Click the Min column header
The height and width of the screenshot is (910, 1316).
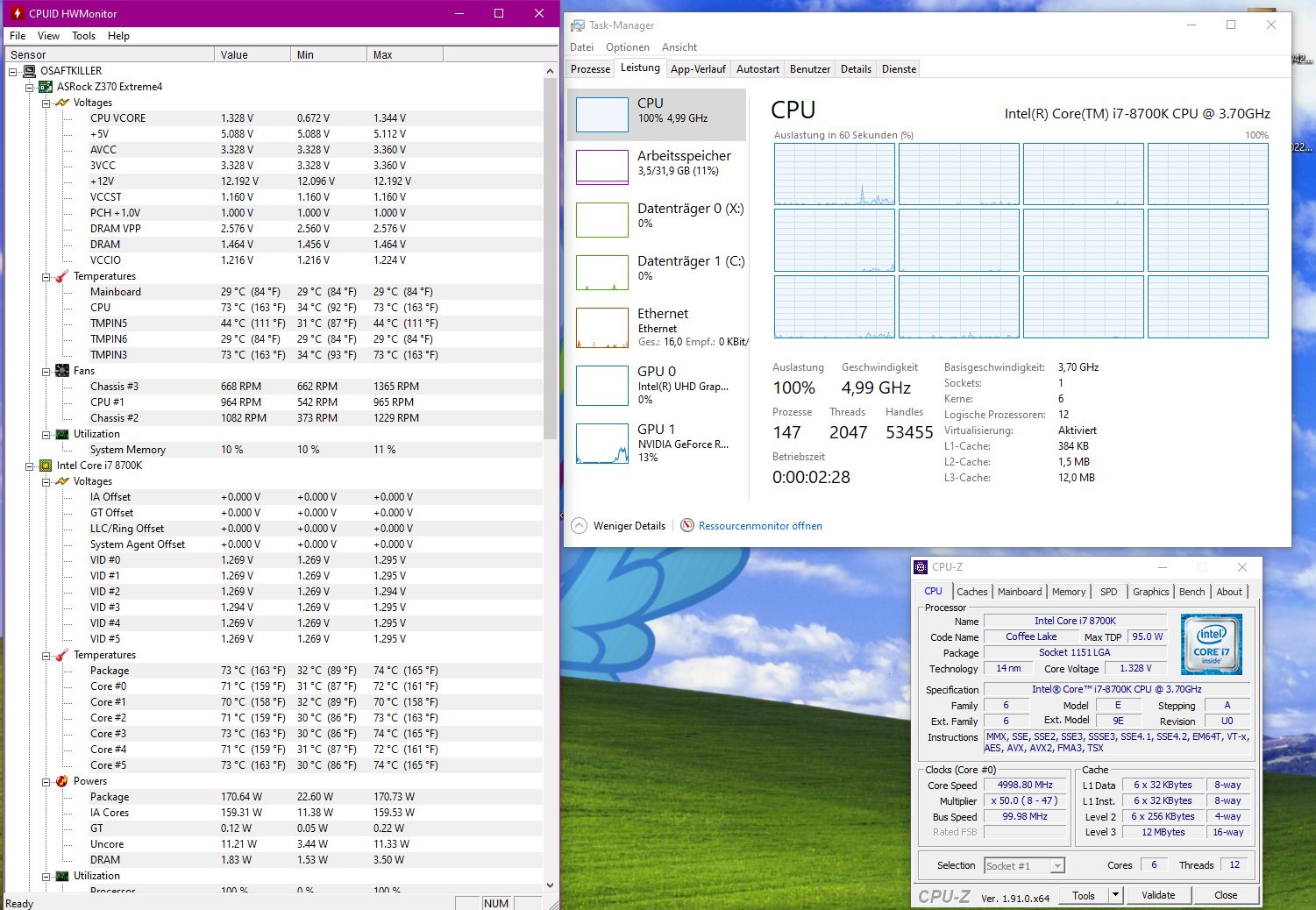(x=329, y=54)
